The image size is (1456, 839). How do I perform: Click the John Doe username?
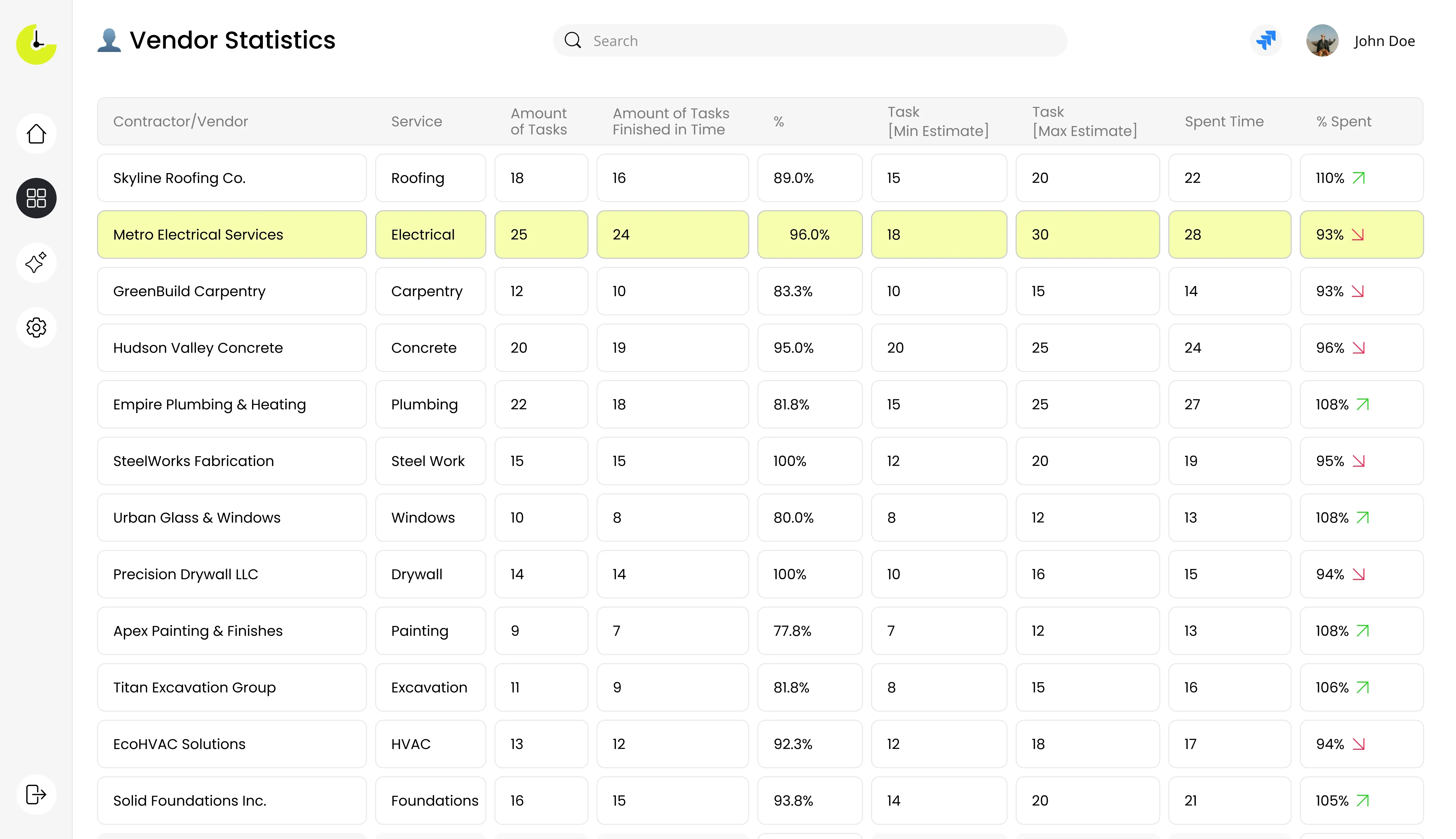click(1384, 41)
